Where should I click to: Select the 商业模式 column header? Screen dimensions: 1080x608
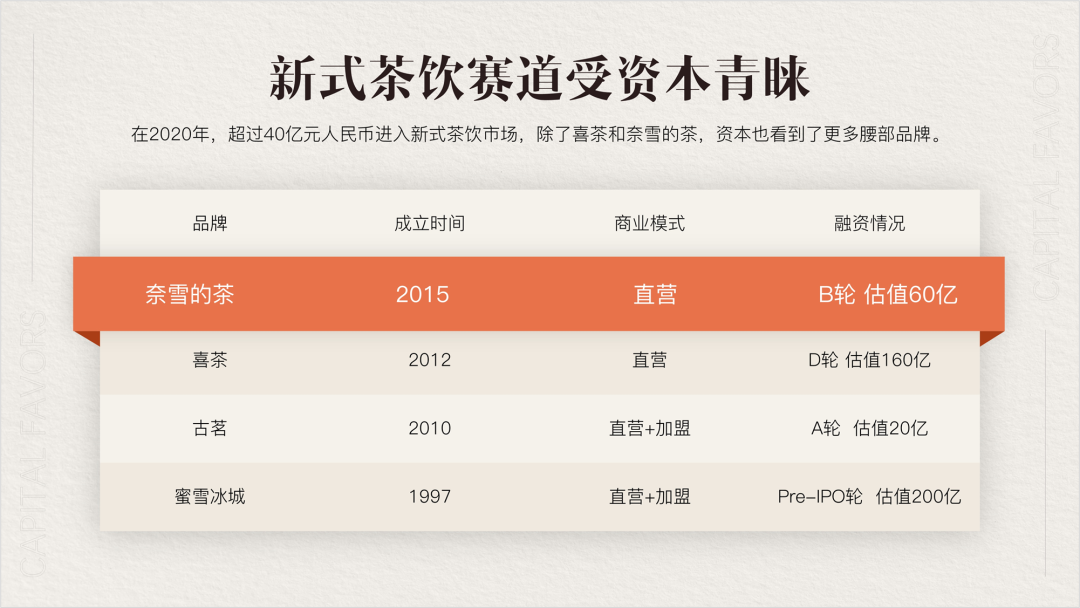click(x=649, y=223)
